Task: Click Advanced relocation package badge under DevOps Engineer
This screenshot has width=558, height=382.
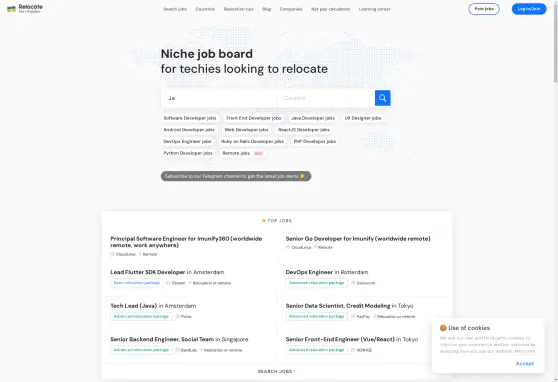Action: coord(316,283)
